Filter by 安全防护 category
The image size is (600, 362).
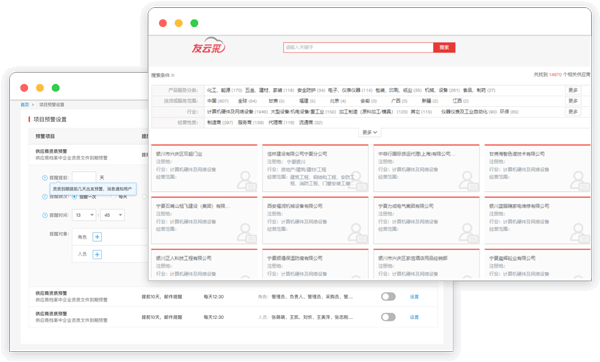click(311, 90)
